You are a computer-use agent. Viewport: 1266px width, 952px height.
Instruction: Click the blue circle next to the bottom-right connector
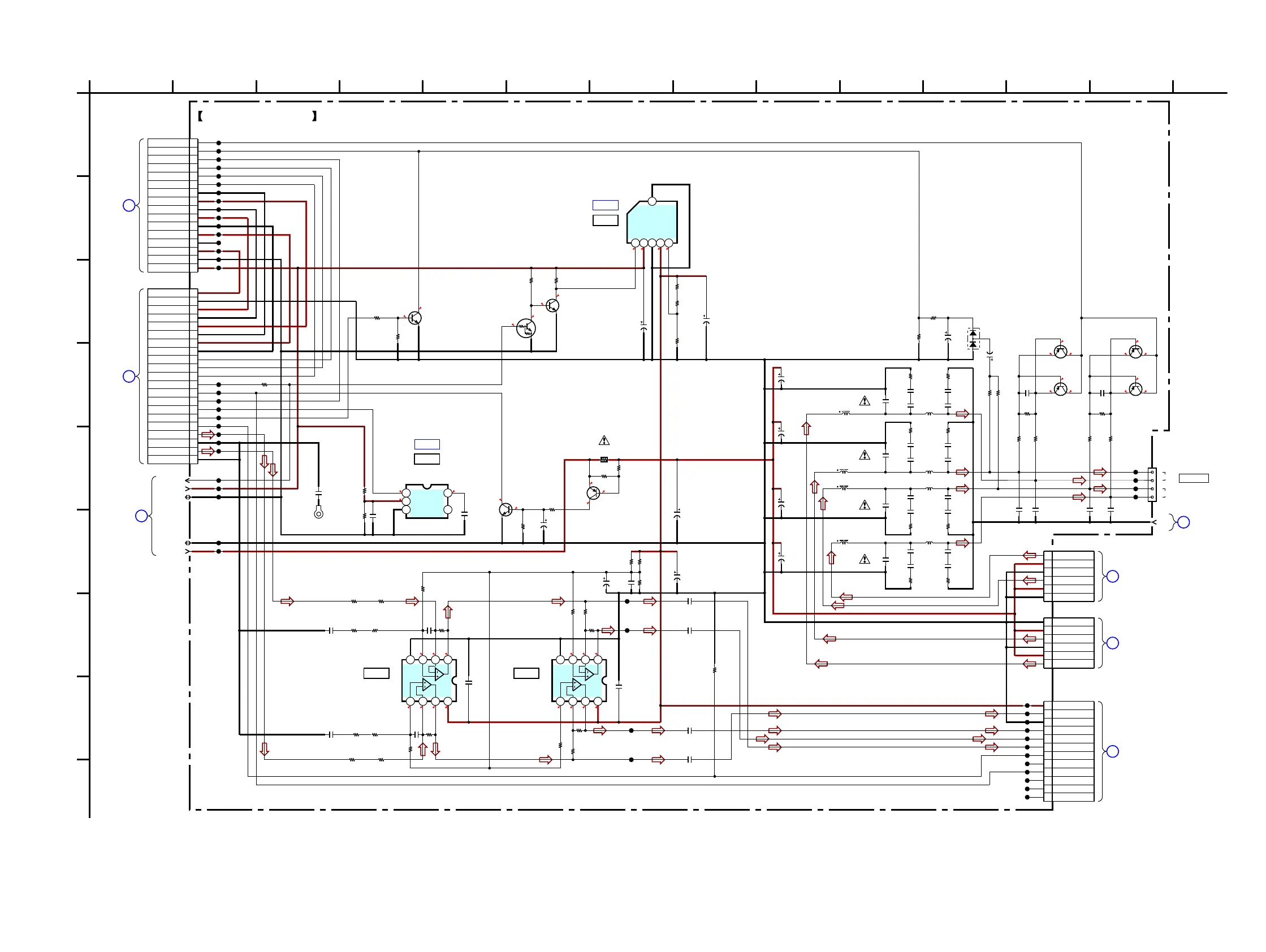[1113, 751]
